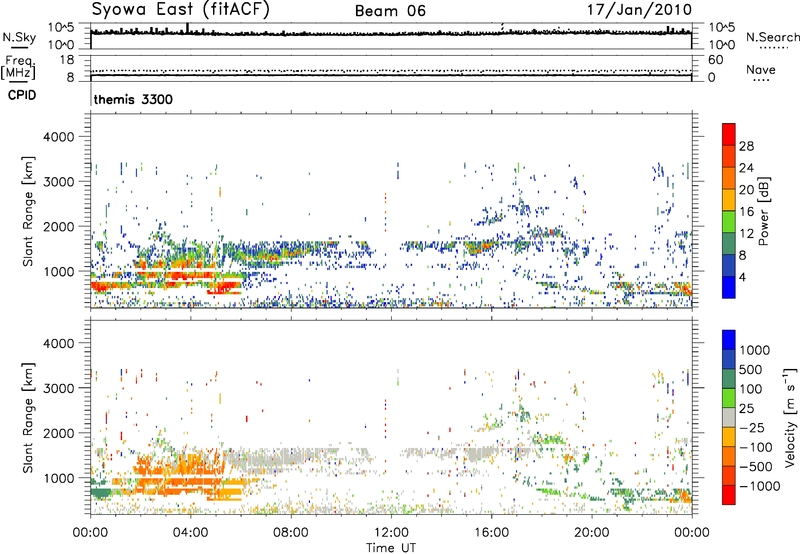Click the "CPID" row label
This screenshot has height=554, width=800.
(22, 95)
